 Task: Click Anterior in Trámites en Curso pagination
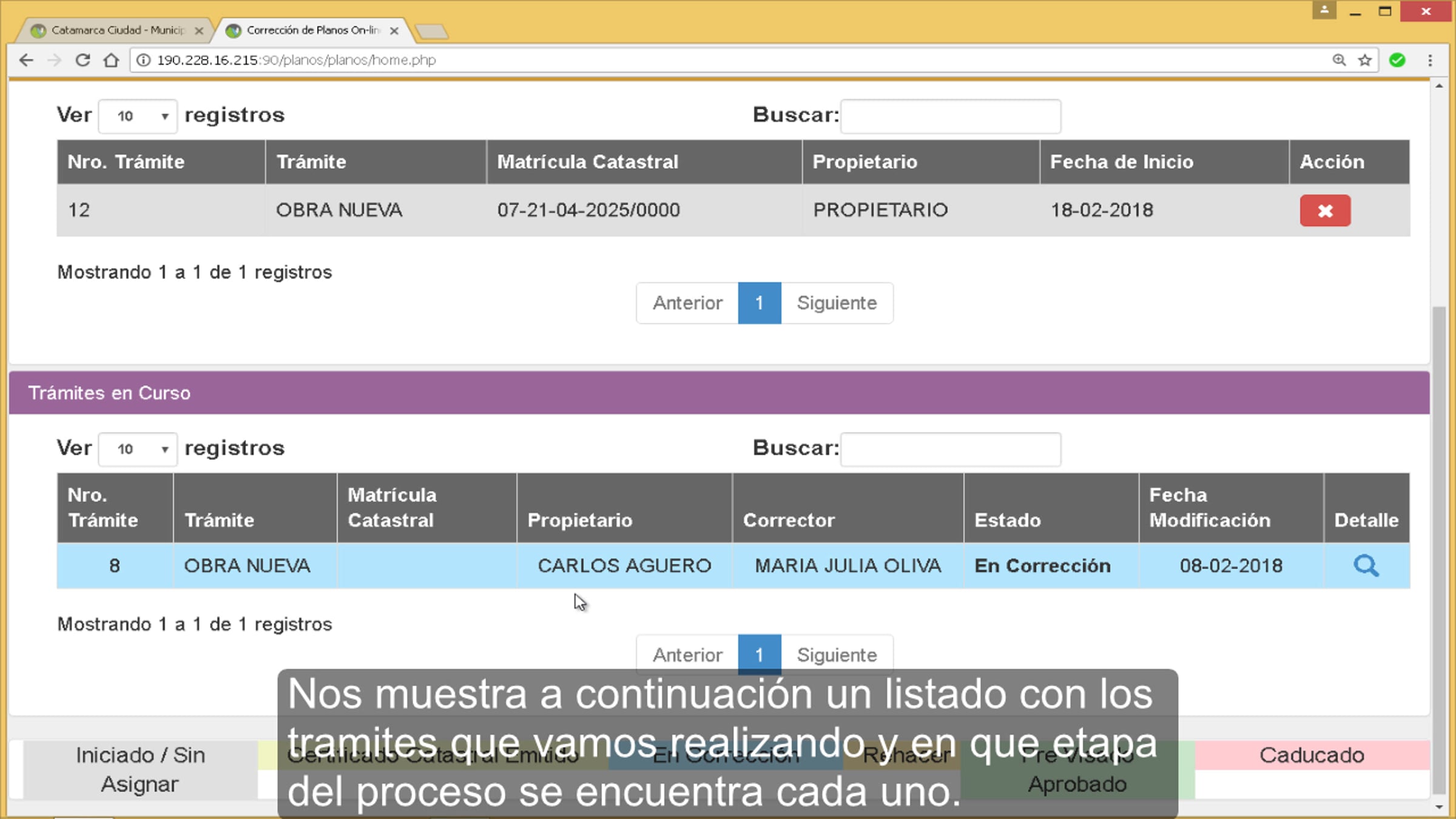click(687, 655)
